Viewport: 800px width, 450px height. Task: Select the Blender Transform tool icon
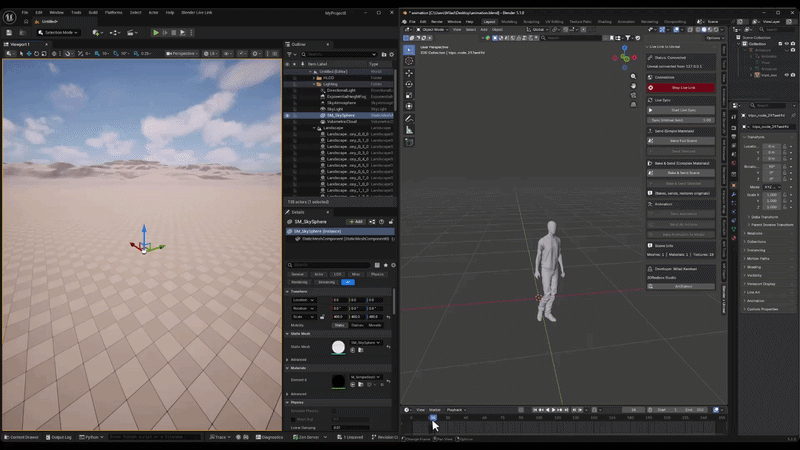point(409,106)
